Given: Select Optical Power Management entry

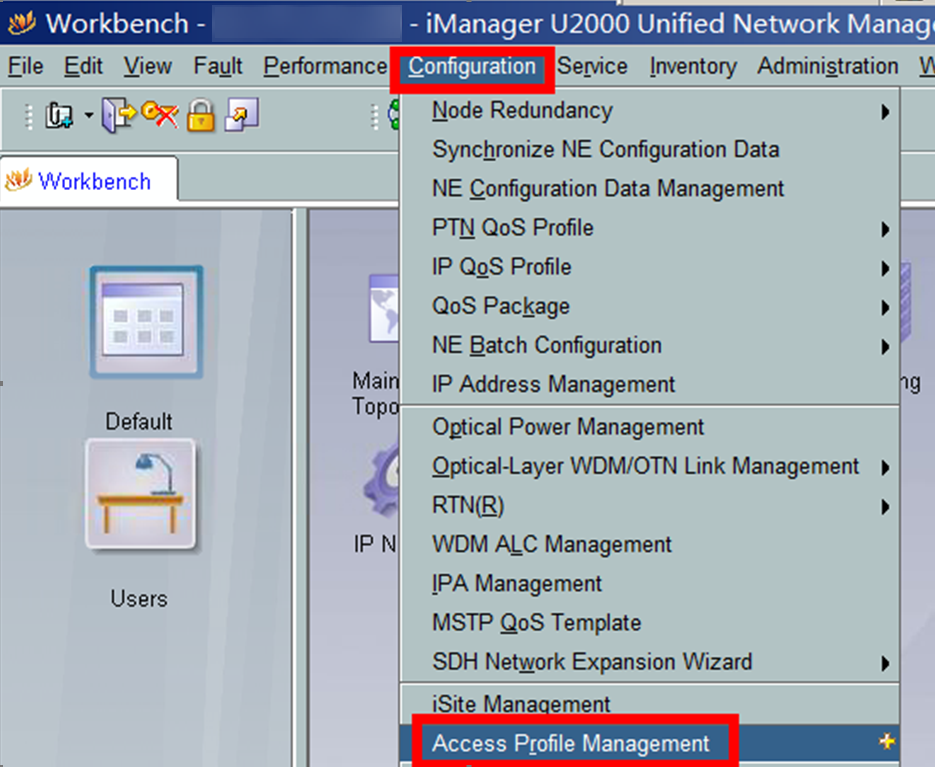Looking at the screenshot, I should 568,427.
